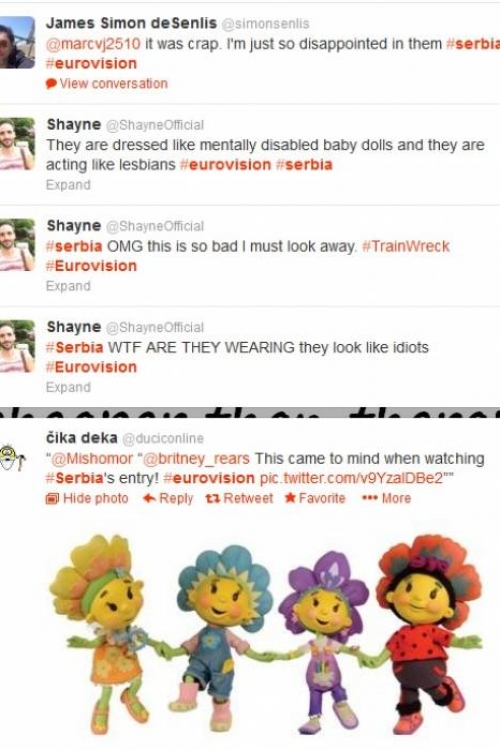The height and width of the screenshot is (750, 500).
Task: Click the Retweet arrows icon
Action: coord(212,498)
